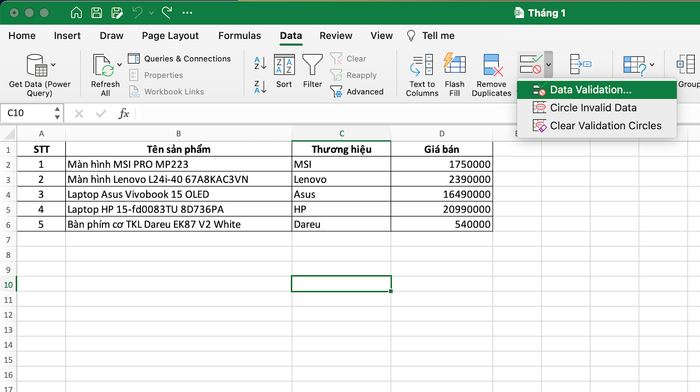Click the Refresh All icon
This screenshot has width=700, height=392.
103,65
